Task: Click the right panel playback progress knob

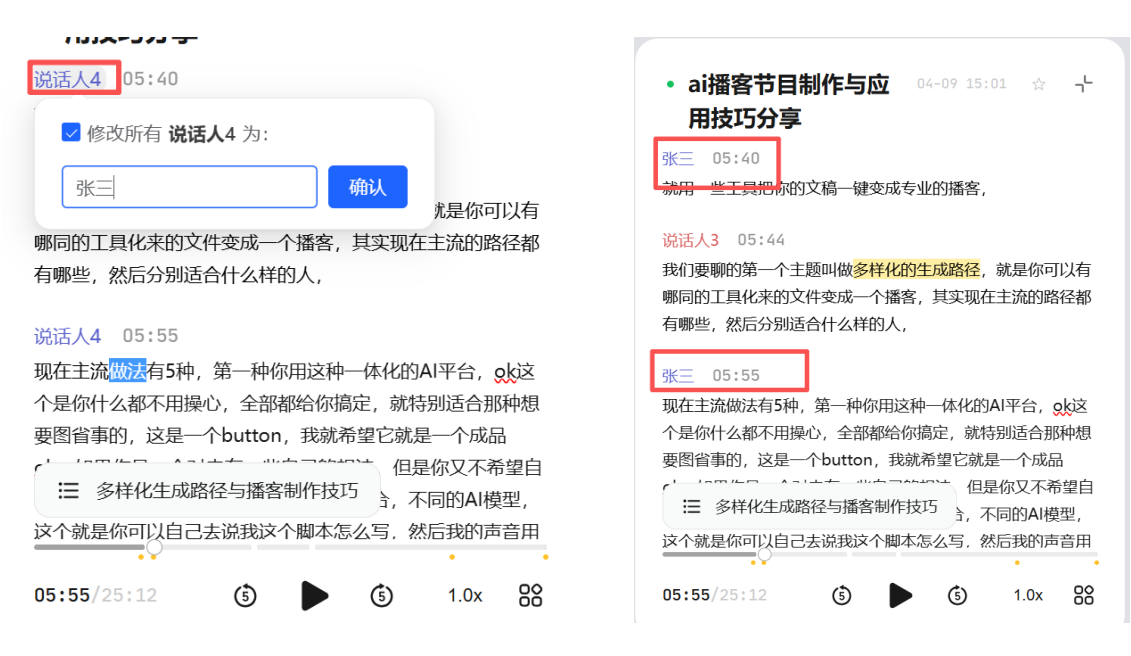Action: [x=765, y=554]
